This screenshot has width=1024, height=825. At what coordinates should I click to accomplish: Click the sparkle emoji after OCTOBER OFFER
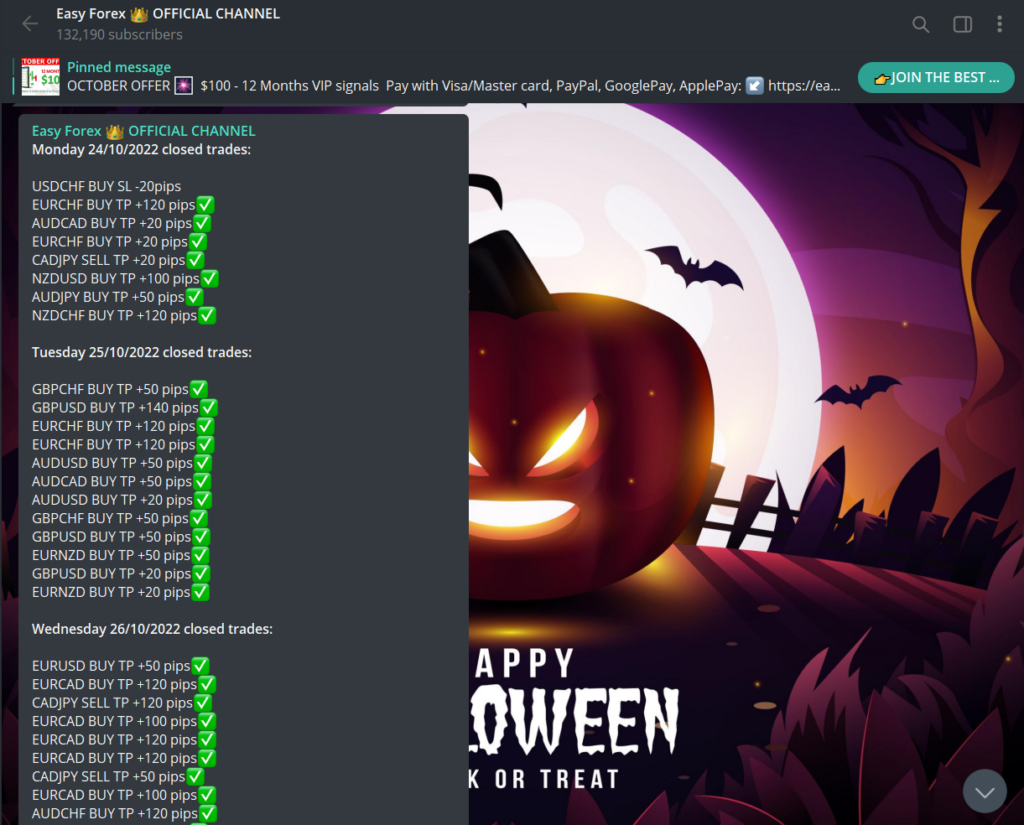pyautogui.click(x=184, y=86)
